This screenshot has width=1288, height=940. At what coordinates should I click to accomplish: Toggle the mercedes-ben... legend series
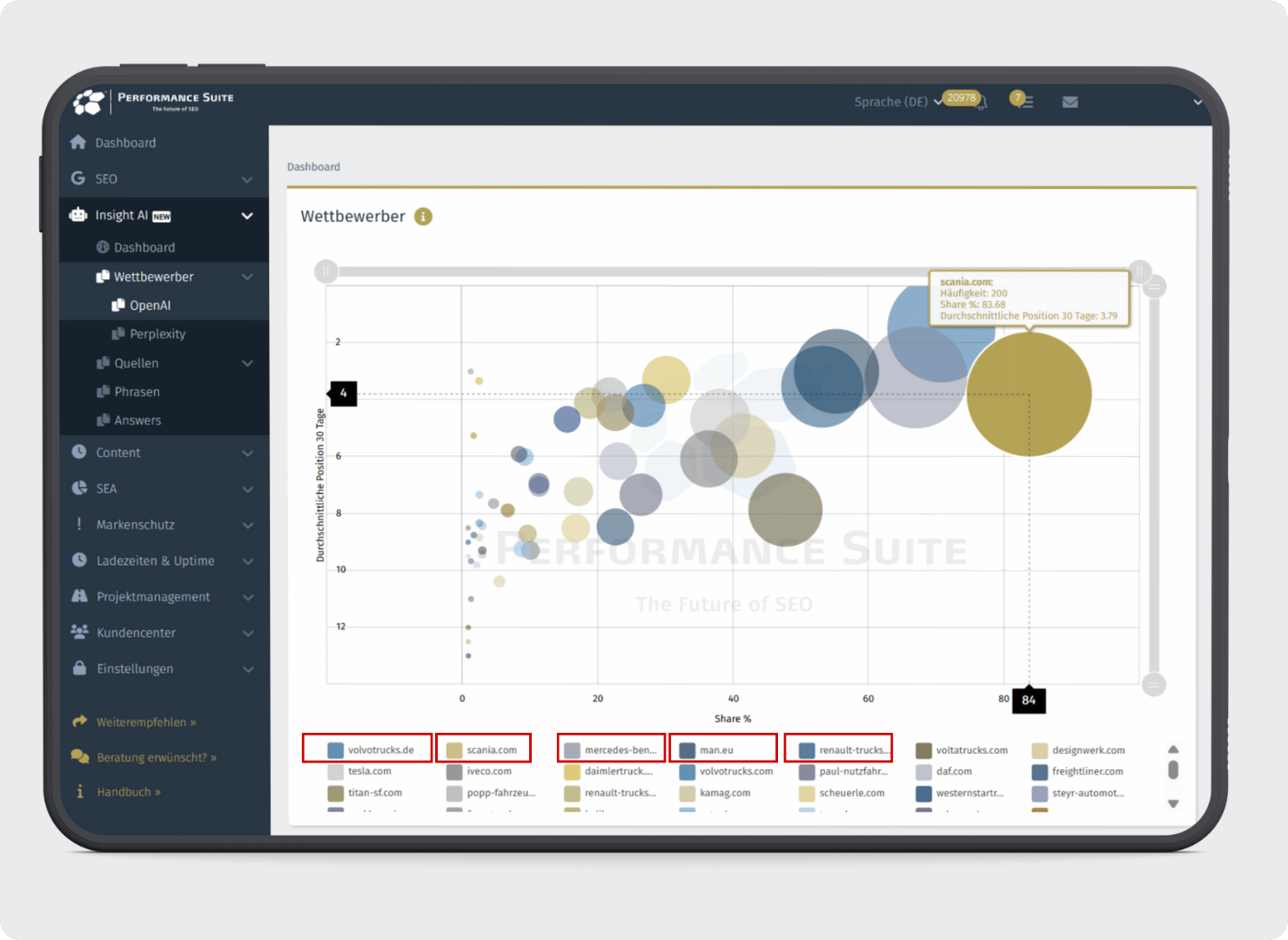611,749
